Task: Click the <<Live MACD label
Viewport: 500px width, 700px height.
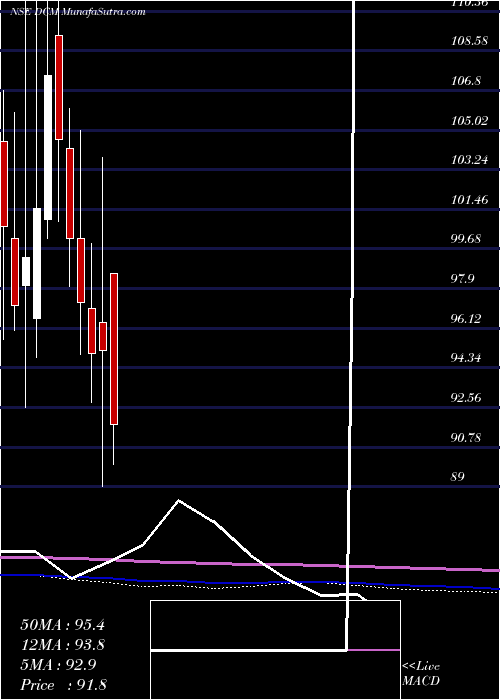Action: point(421,674)
